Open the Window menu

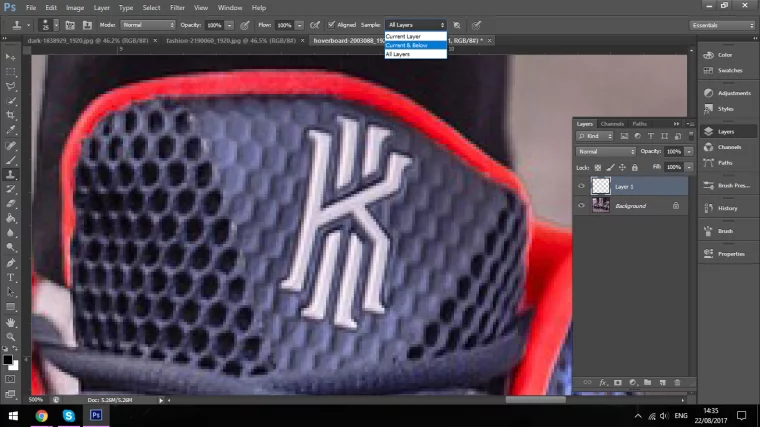point(230,8)
